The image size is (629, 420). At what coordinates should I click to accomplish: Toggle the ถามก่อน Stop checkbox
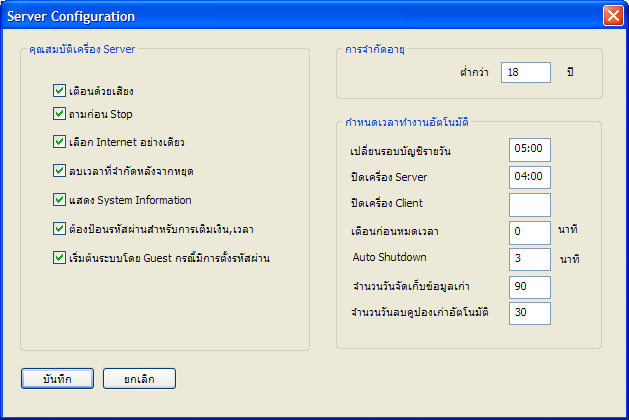point(59,114)
